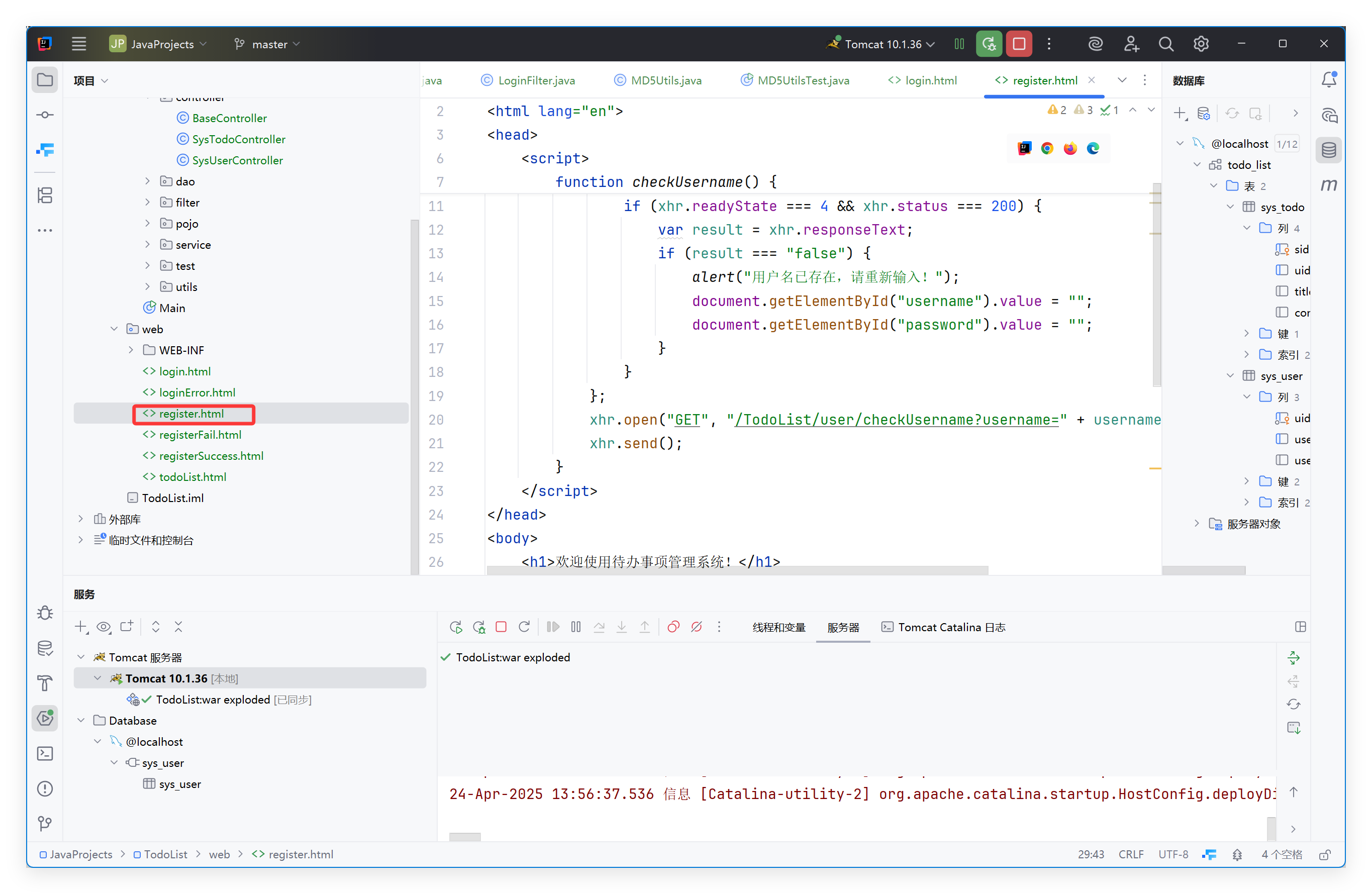
Task: Preview page in Chrome browser
Action: (x=1047, y=148)
